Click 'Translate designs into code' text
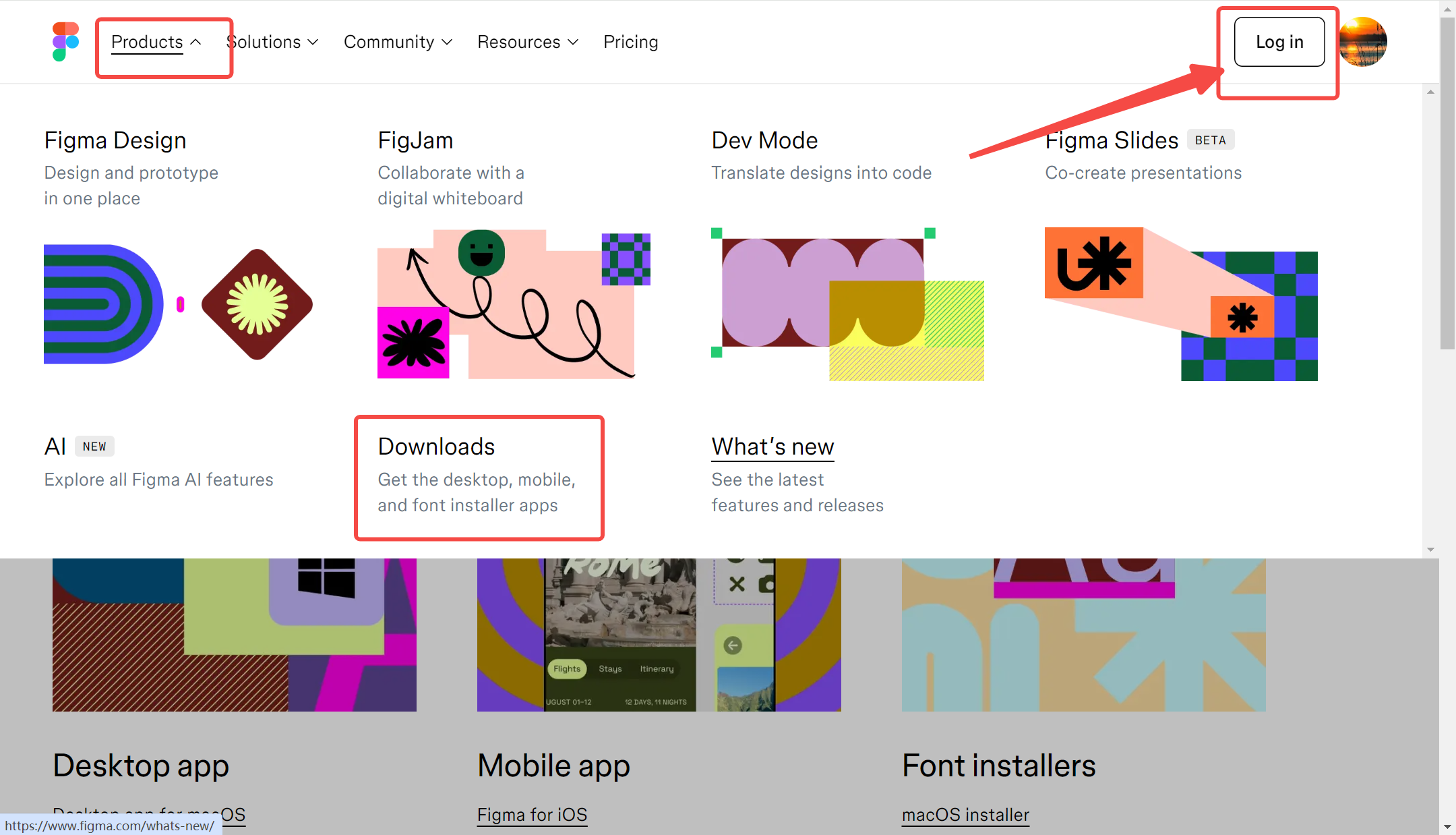The image size is (1456, 835). coord(821,173)
